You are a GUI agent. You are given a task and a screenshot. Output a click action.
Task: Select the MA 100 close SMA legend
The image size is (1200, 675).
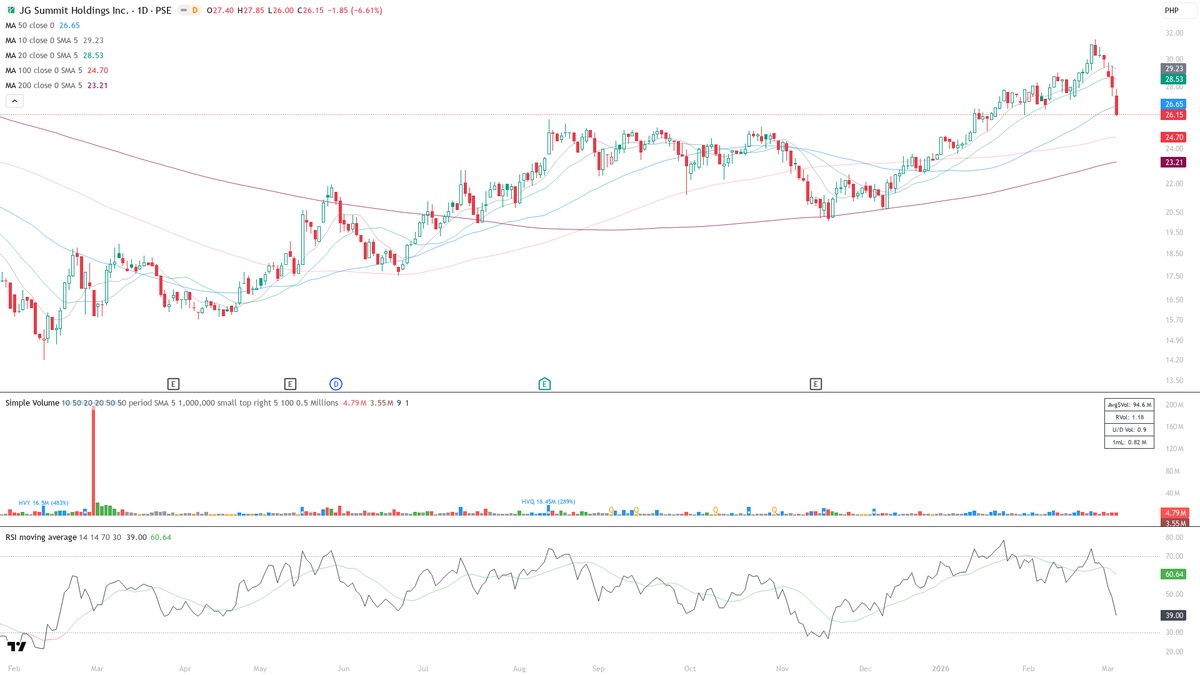click(x=56, y=70)
